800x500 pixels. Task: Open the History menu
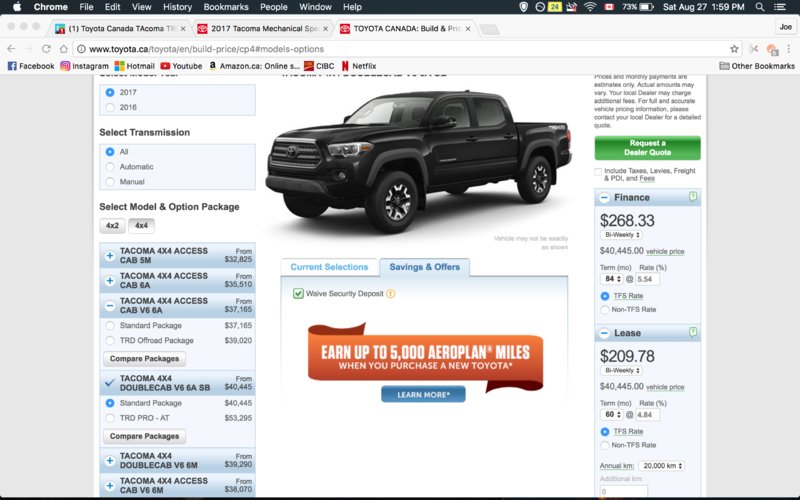coord(177,7)
